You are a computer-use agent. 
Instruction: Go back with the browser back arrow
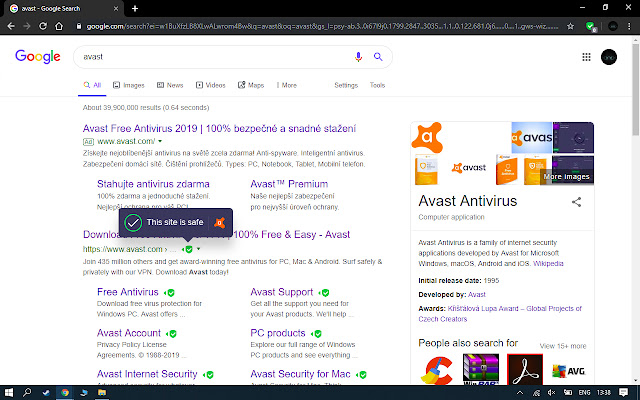coord(11,26)
